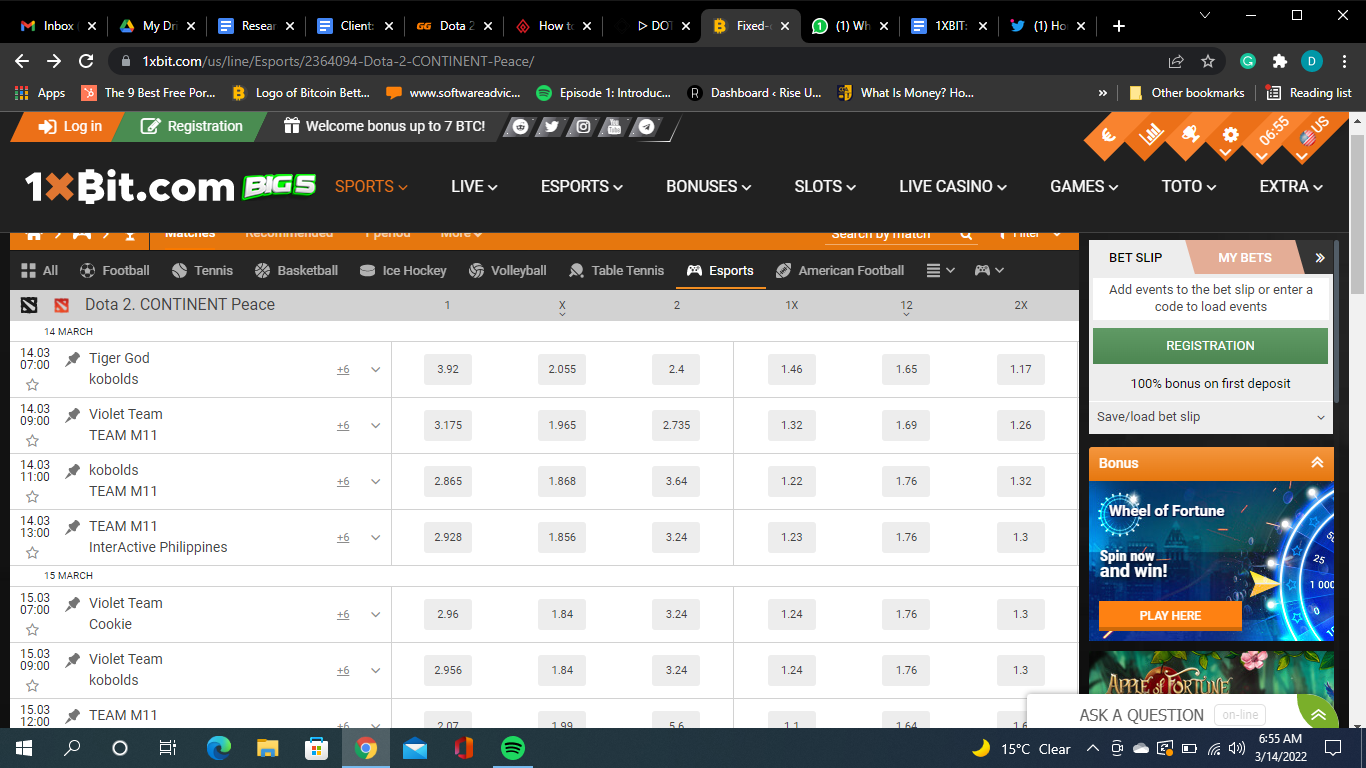Open the Esports category via gamepad icon

click(694, 270)
